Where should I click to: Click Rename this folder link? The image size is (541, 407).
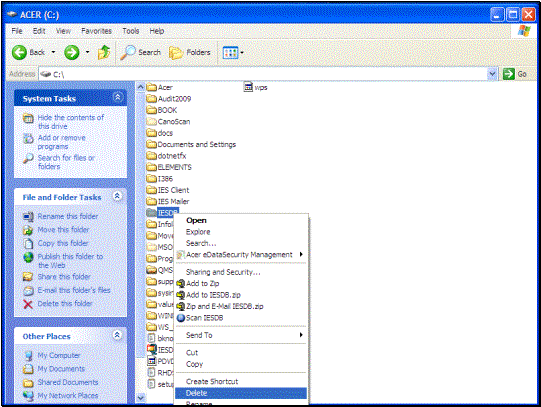tap(68, 216)
